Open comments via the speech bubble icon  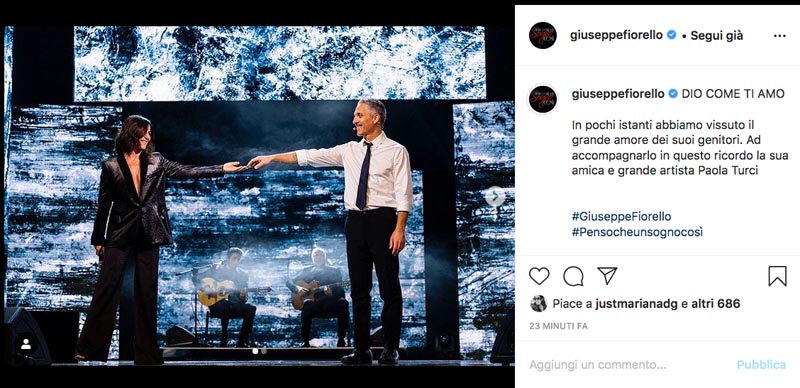point(573,276)
